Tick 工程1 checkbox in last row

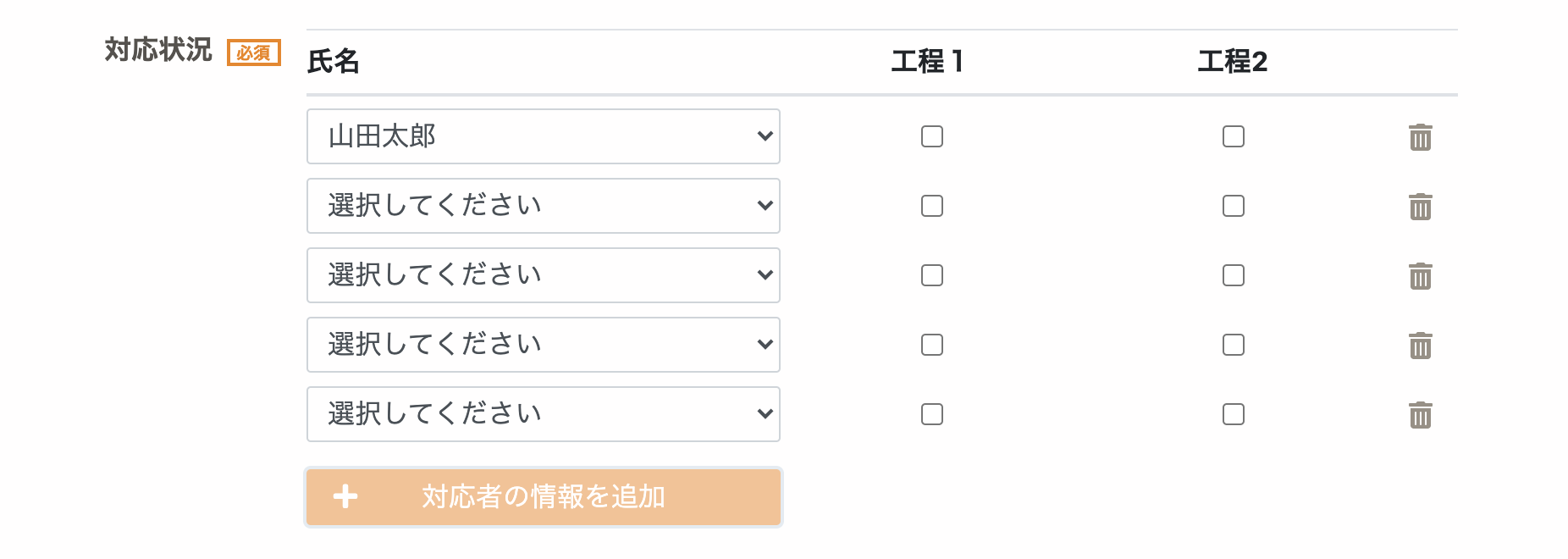coord(931,414)
